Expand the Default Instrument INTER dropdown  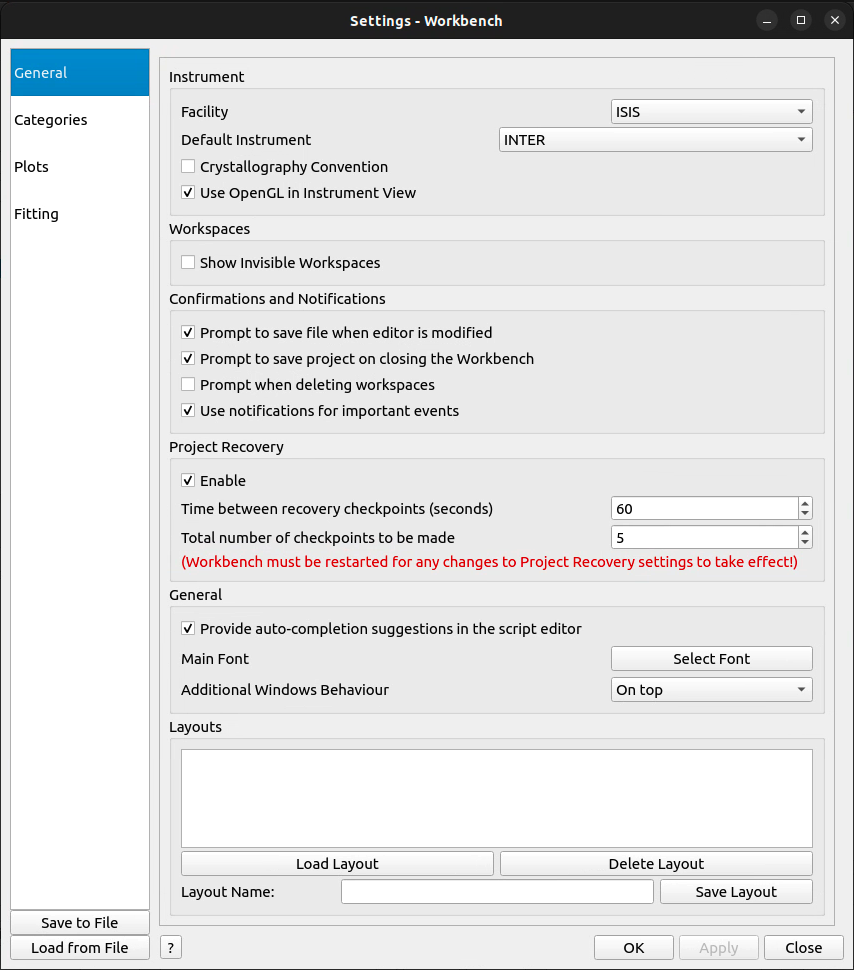click(655, 140)
